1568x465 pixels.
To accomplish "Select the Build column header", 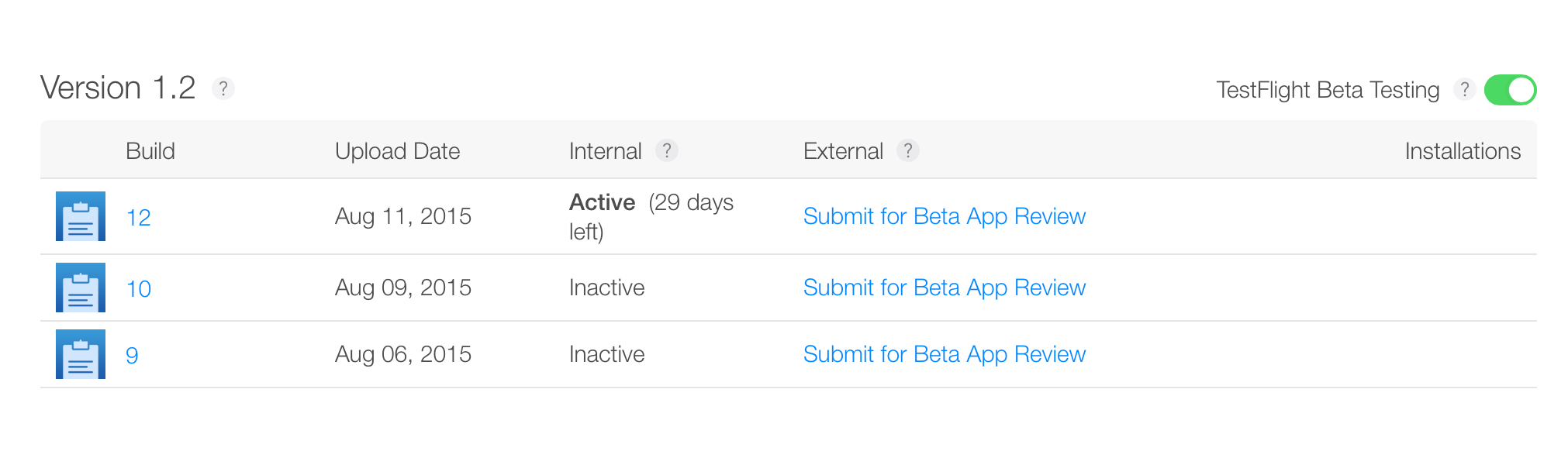I will coord(150,150).
